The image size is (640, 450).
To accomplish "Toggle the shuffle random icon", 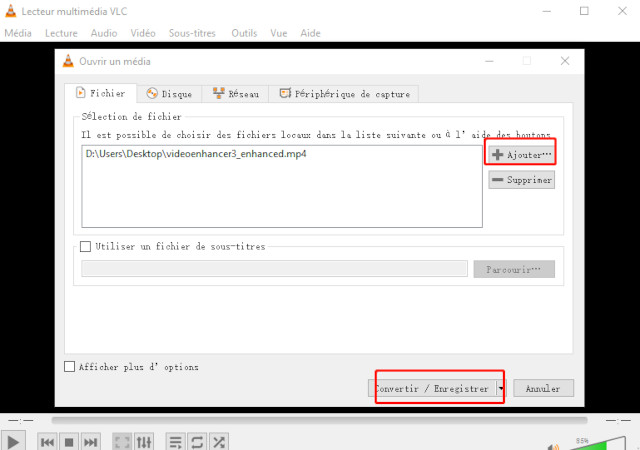I will coord(219,442).
